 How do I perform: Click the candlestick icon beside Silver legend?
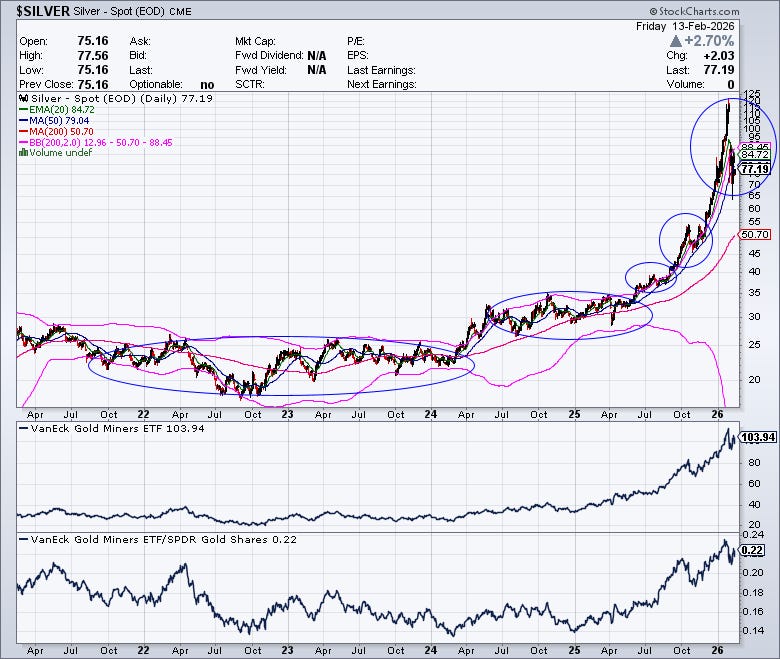23,98
